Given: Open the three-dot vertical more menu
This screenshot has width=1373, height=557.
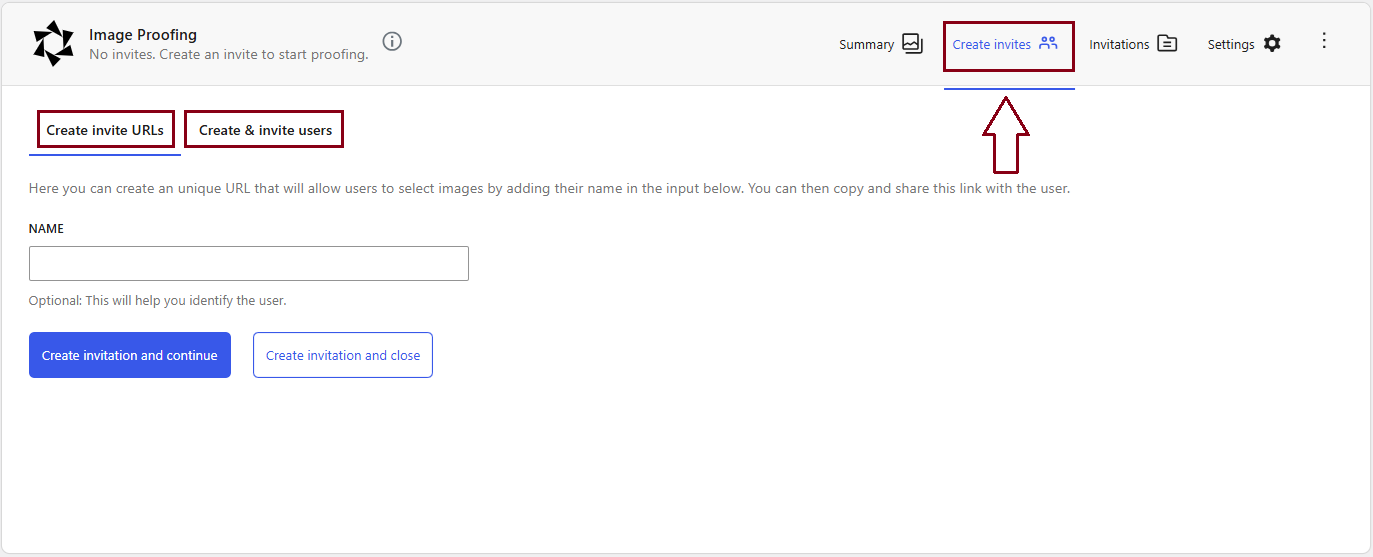Looking at the screenshot, I should coord(1324,40).
